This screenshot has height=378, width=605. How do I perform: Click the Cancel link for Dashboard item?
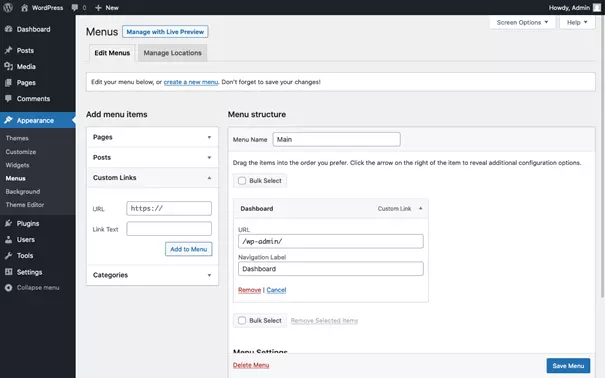click(276, 290)
